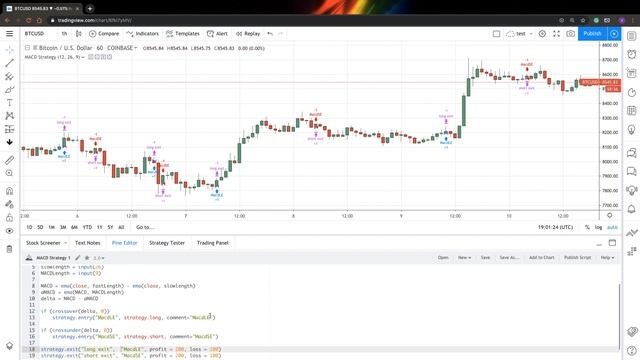Viewport: 640px width, 360px height.
Task: Maximize the bottom panel
Action: pyautogui.click(x=612, y=243)
